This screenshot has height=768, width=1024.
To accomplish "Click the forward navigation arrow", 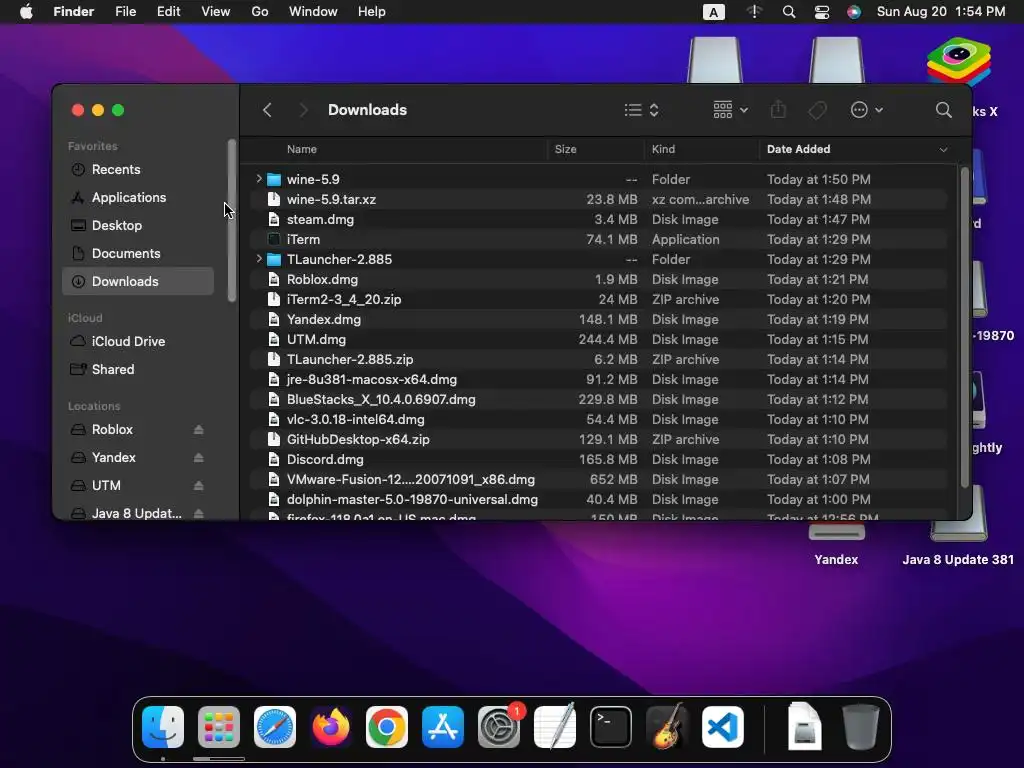I will (302, 110).
